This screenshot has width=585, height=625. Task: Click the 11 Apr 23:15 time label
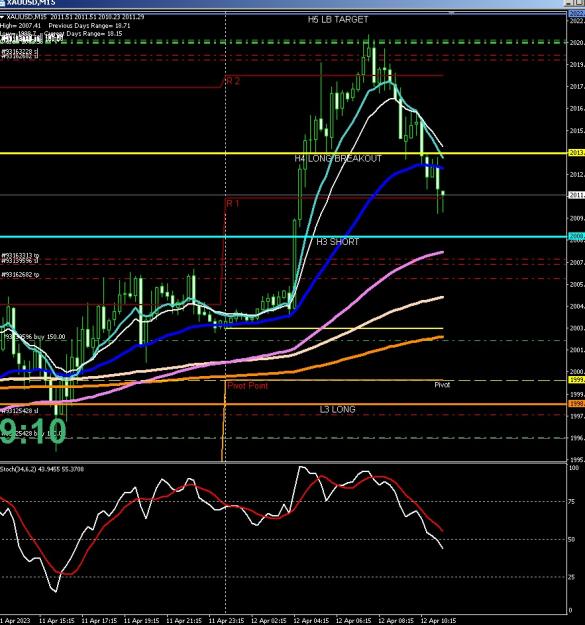(x=226, y=621)
